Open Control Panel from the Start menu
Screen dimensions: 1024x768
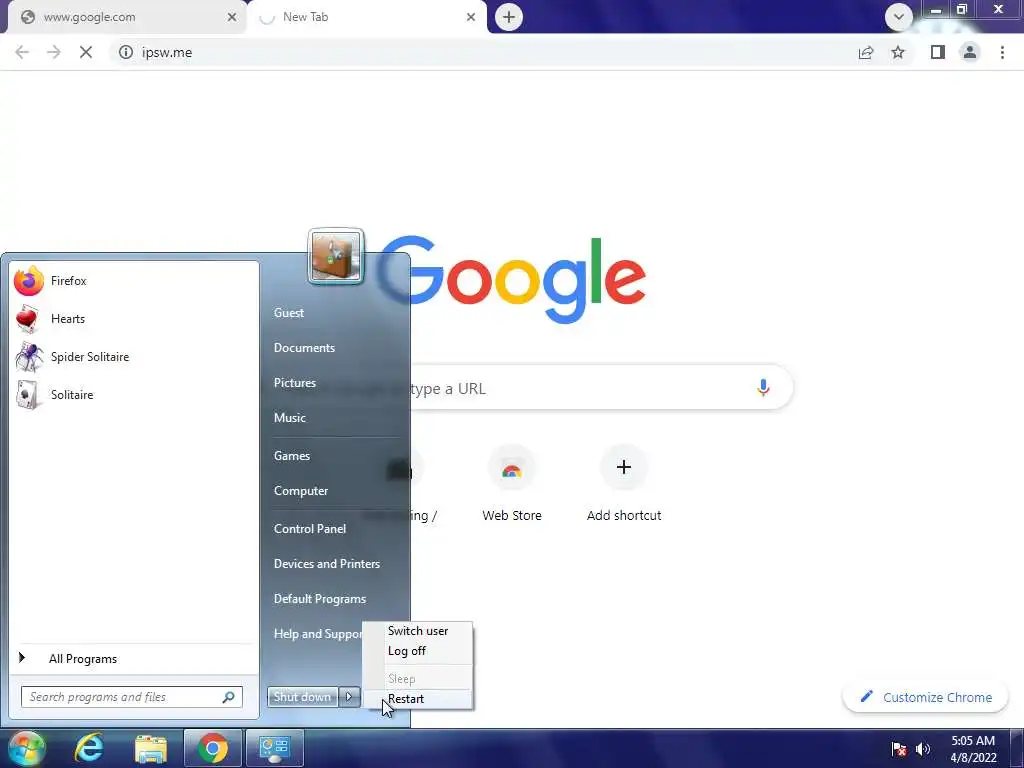pyautogui.click(x=310, y=529)
